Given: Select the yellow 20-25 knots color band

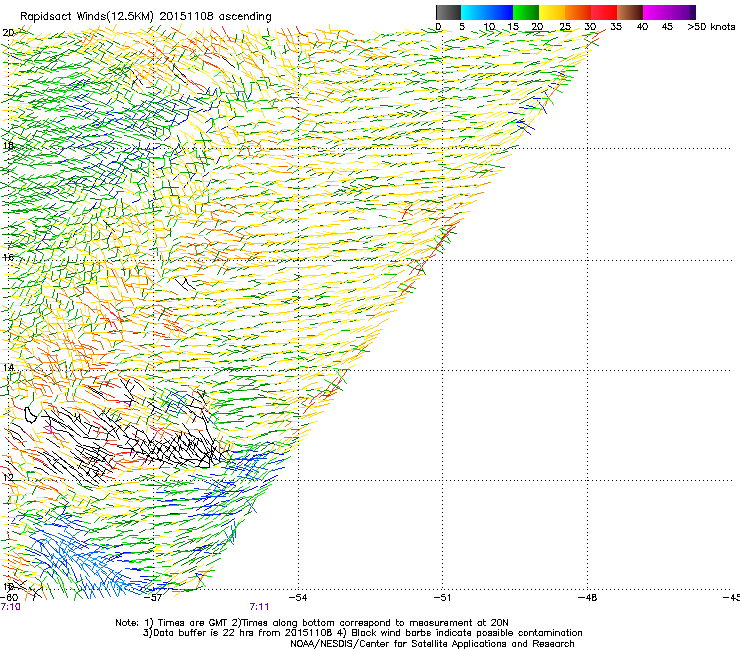Looking at the screenshot, I should (552, 12).
